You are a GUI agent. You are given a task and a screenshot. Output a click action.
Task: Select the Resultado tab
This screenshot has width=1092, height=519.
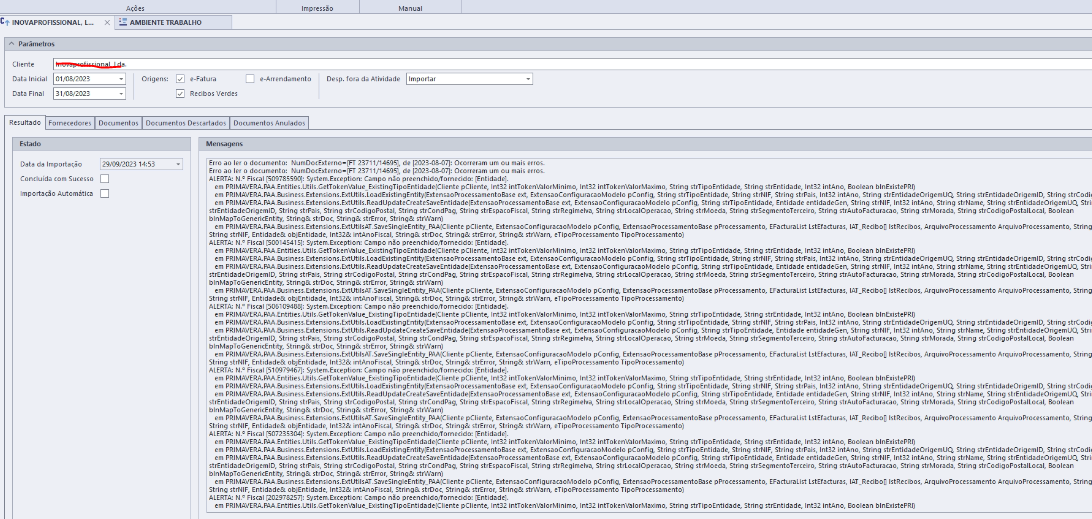[x=24, y=123]
